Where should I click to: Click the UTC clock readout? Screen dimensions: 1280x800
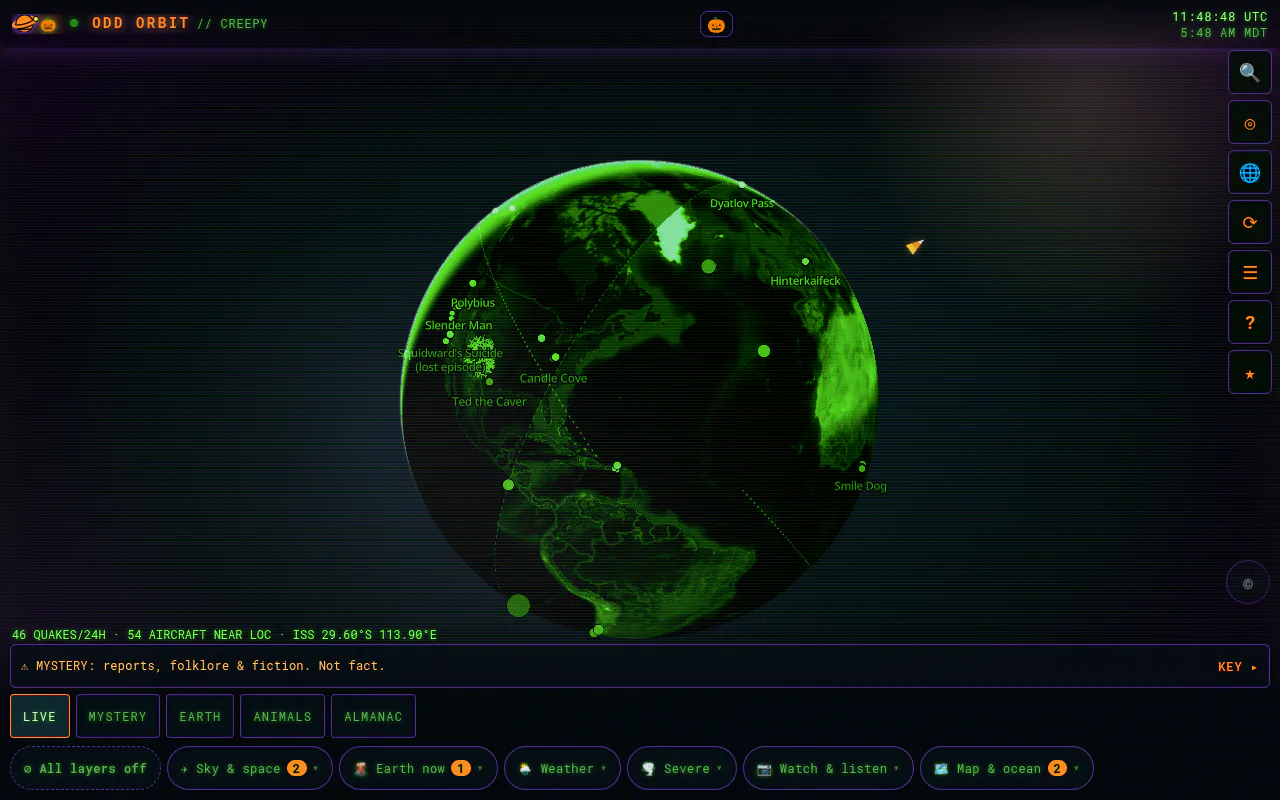tap(1220, 17)
